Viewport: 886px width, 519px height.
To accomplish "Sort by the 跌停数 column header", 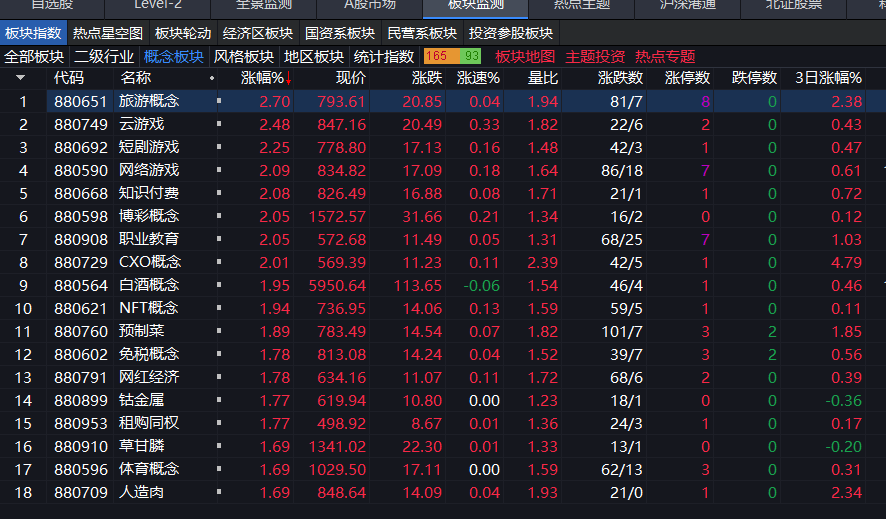I will 754,78.
